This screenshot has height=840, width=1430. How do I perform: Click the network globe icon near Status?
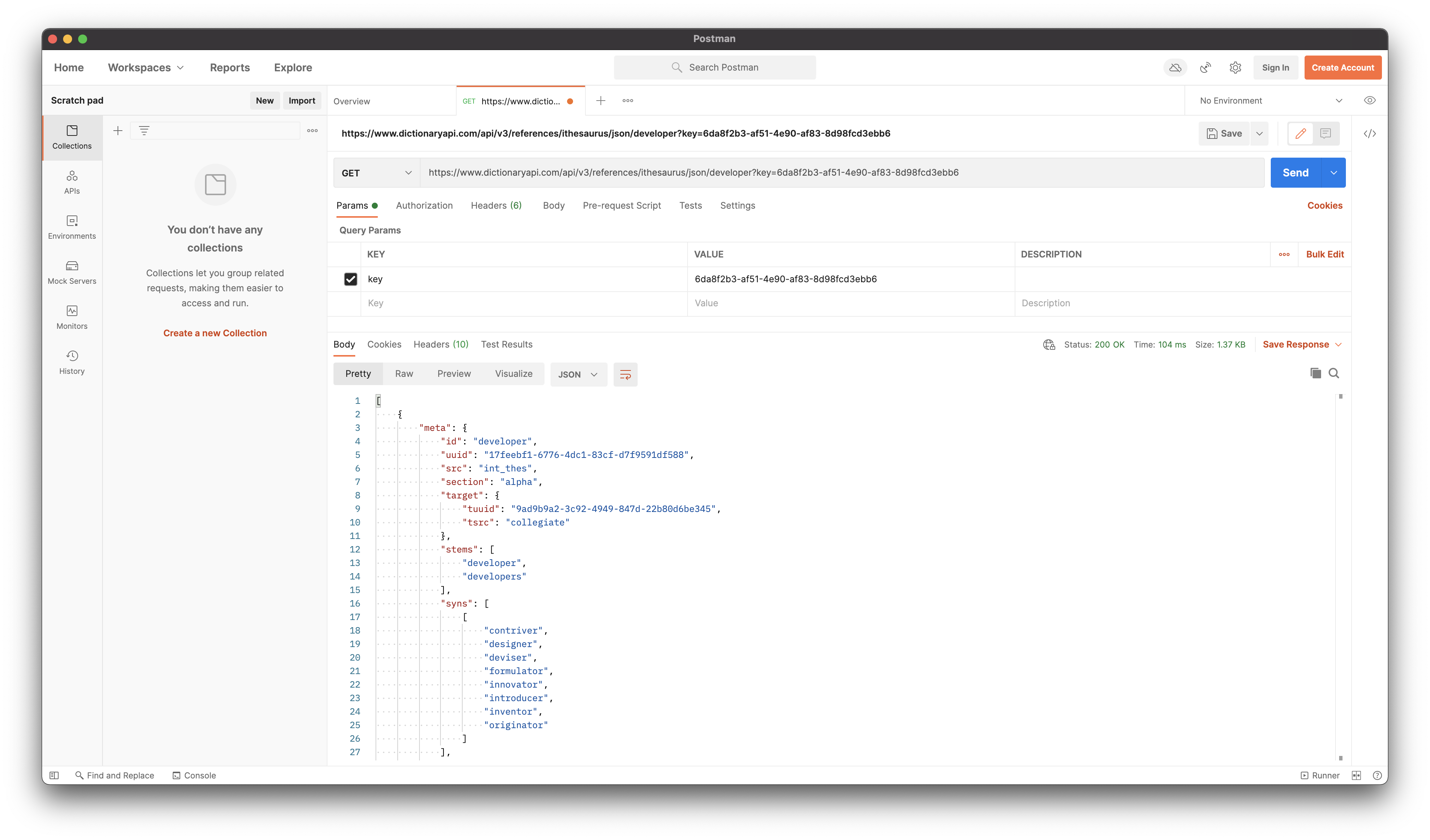pyautogui.click(x=1049, y=345)
